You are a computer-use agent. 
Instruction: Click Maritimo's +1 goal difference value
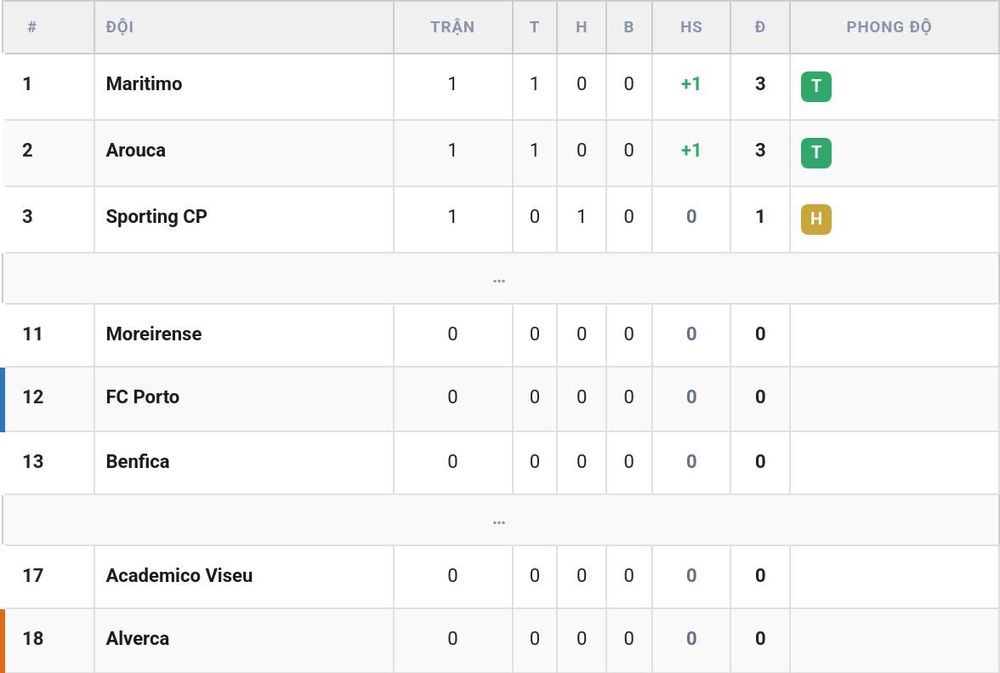691,84
